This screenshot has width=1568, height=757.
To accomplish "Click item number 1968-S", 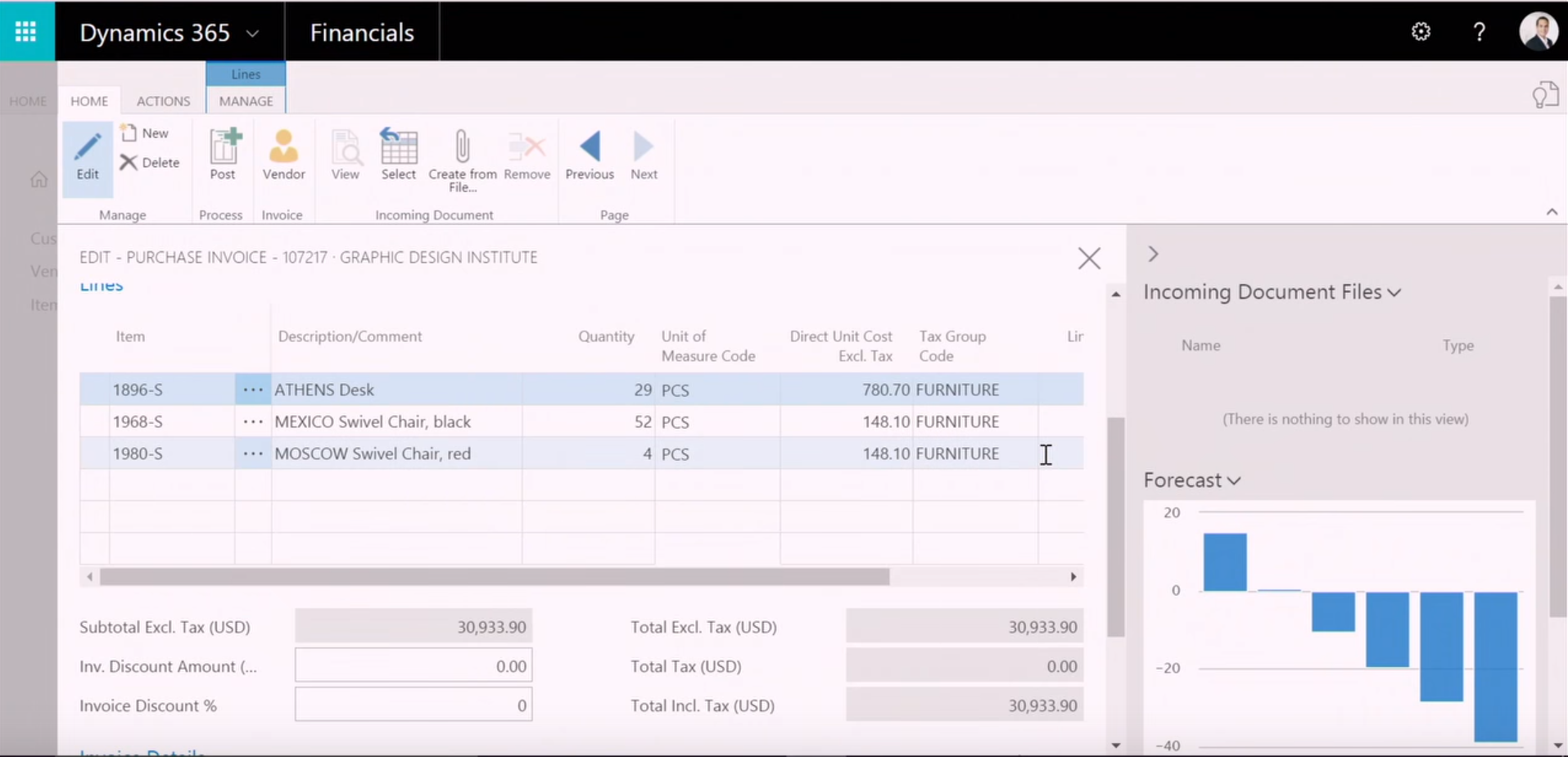I will [138, 421].
